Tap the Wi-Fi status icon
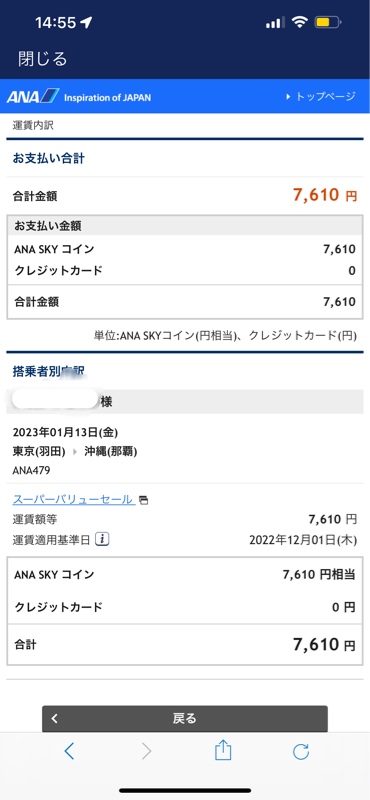The image size is (370, 800). point(300,22)
